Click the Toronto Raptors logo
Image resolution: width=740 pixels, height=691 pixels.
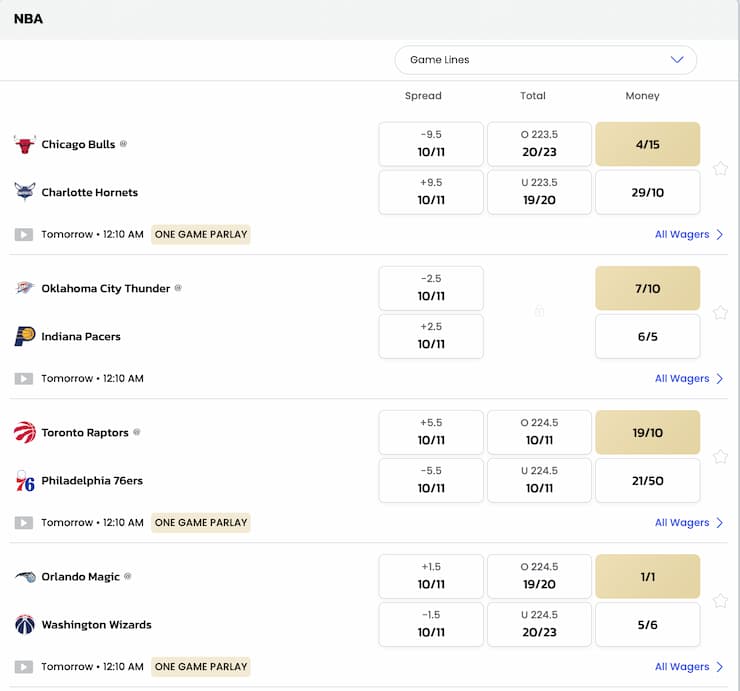tap(25, 432)
